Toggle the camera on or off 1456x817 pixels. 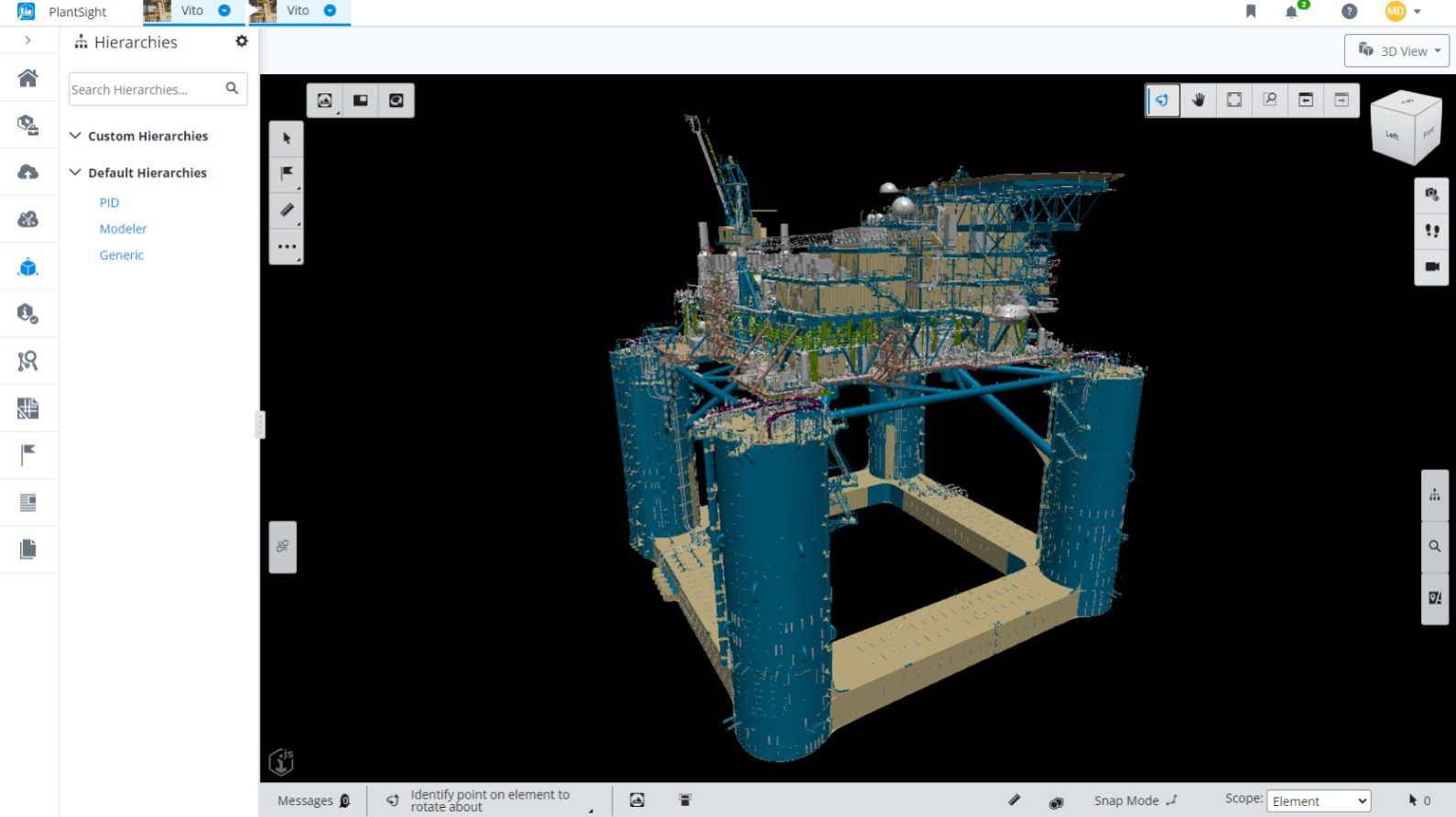(x=1431, y=267)
